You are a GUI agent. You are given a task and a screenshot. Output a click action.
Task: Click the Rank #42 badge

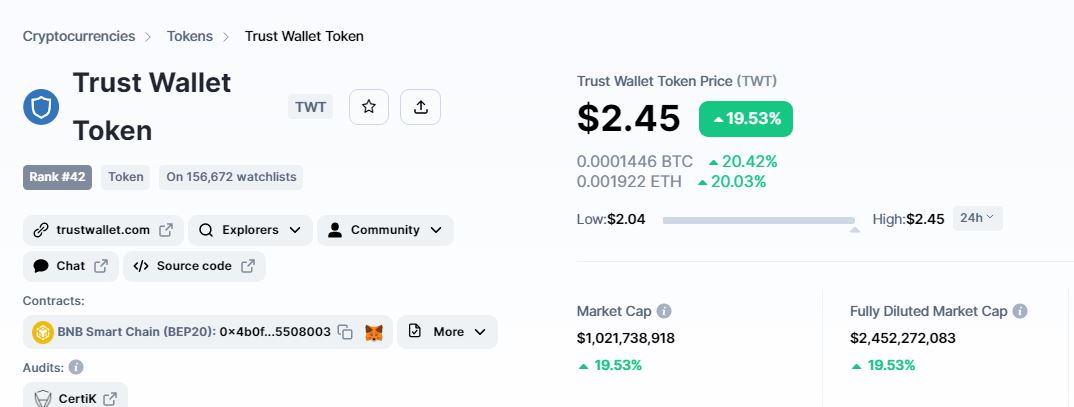click(x=58, y=177)
